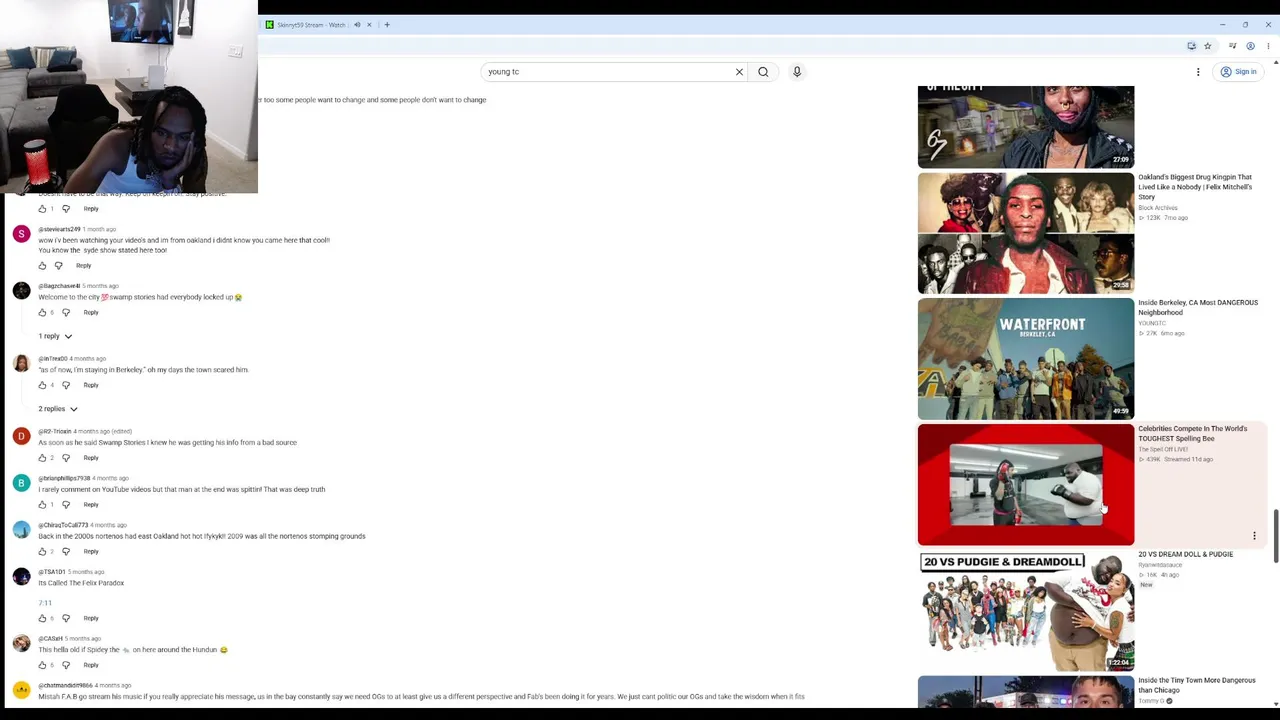The width and height of the screenshot is (1280, 720).
Task: Reply to the @stevlearts249 comment
Action: coord(83,266)
